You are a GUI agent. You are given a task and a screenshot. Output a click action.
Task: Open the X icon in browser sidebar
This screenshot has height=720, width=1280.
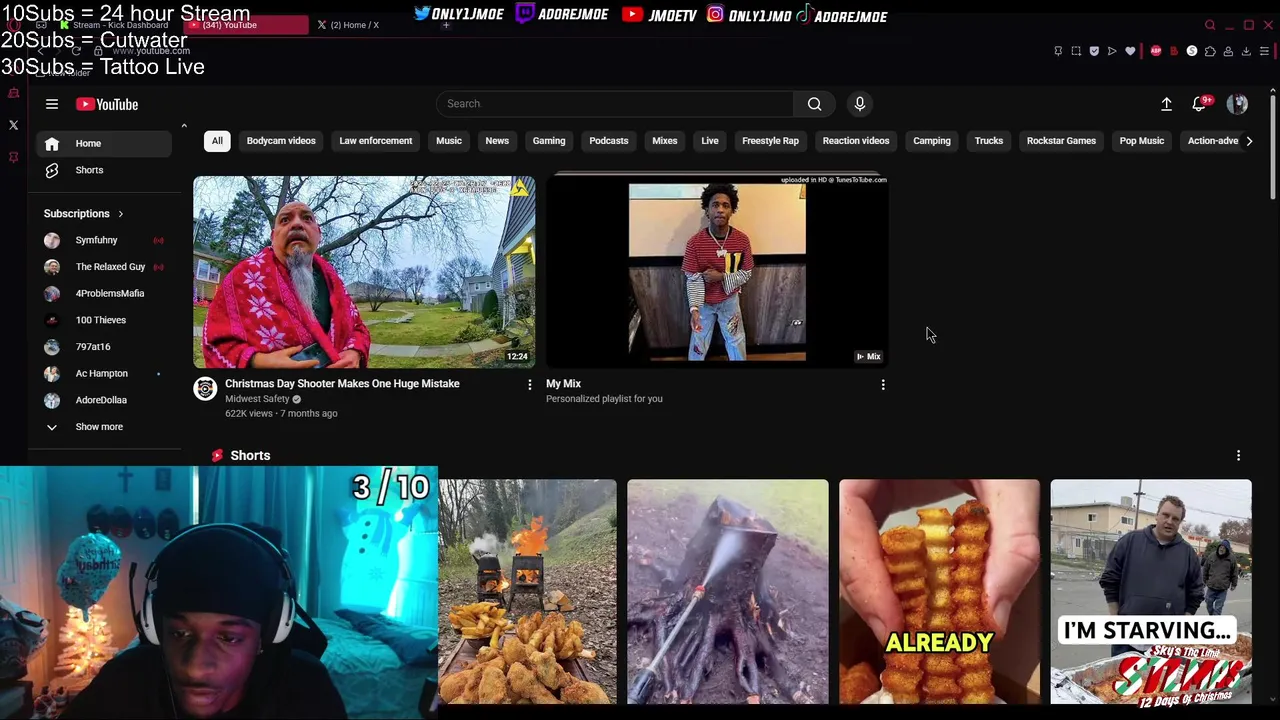(14, 125)
